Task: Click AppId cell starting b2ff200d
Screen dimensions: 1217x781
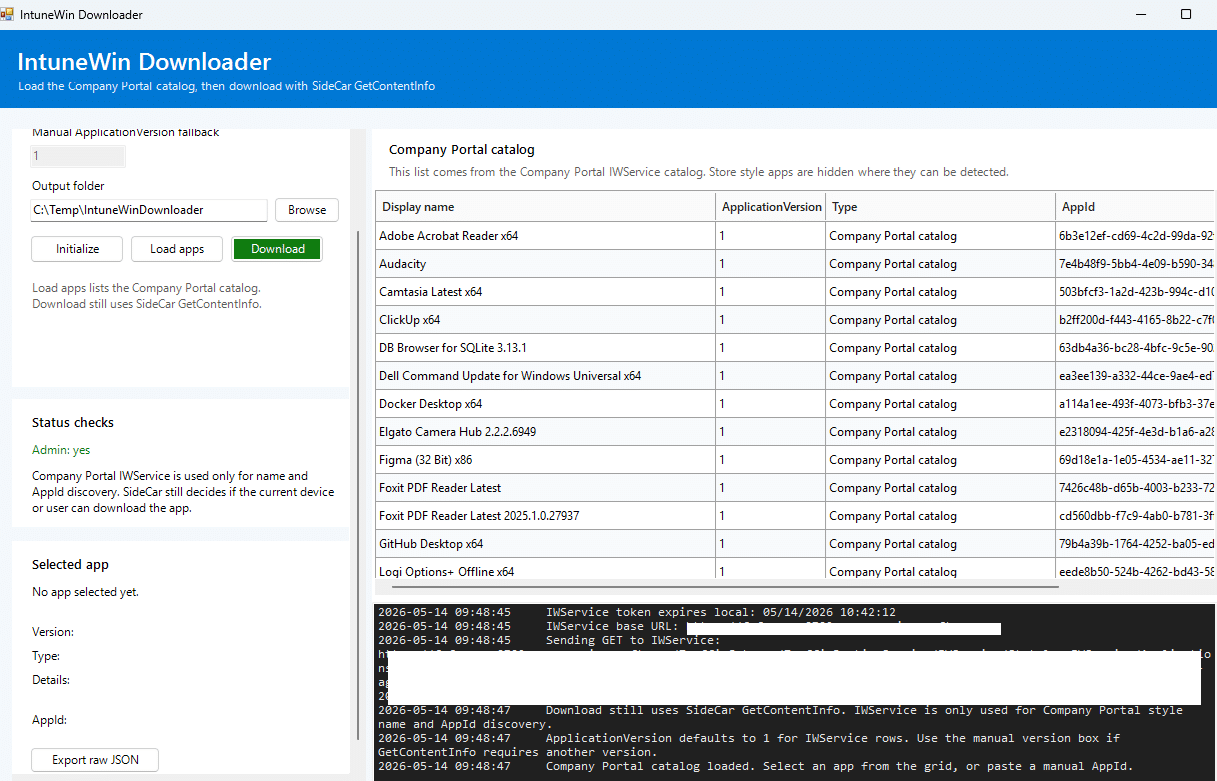Action: (1136, 320)
